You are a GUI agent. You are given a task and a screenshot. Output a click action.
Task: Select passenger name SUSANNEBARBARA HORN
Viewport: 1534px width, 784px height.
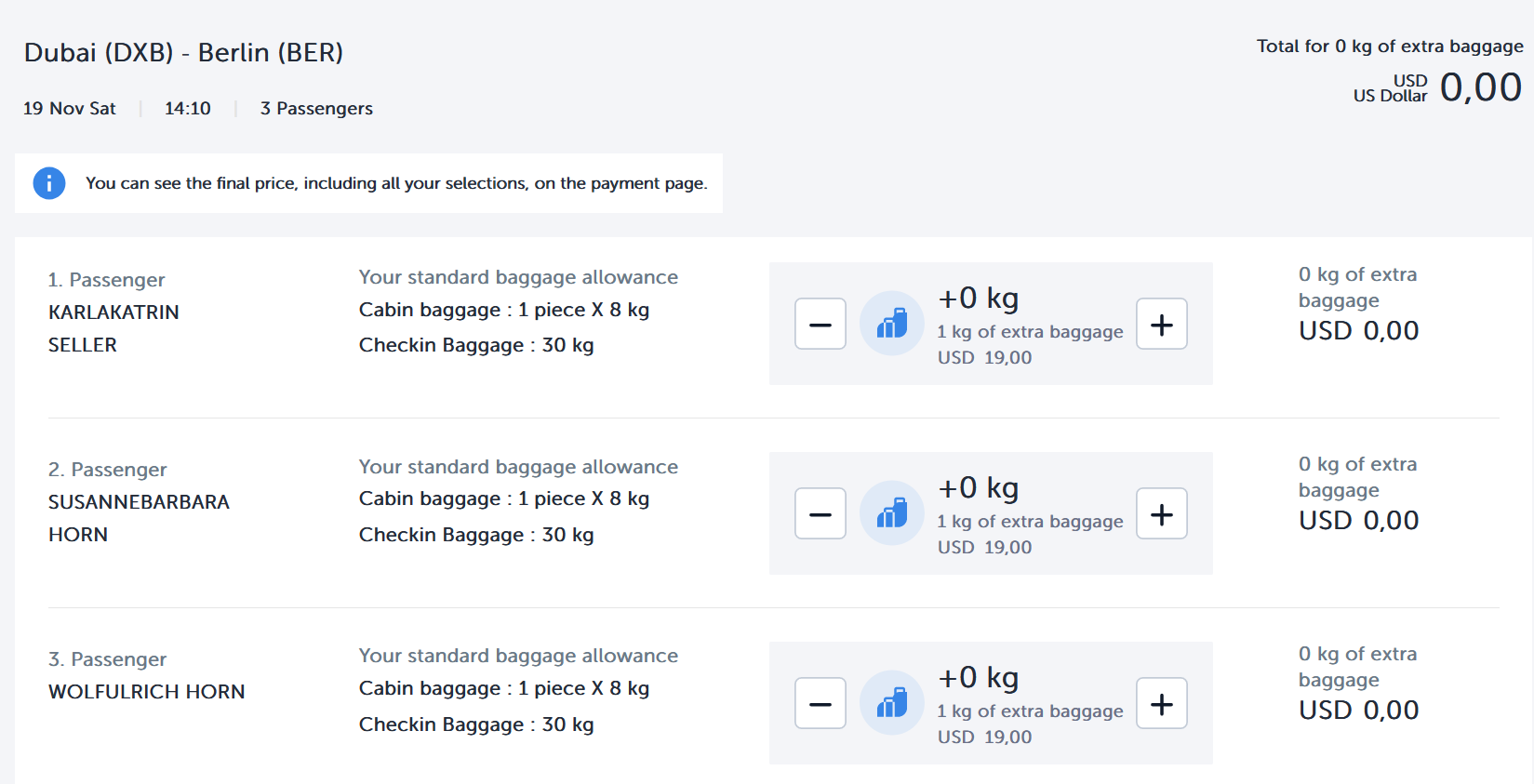click(139, 518)
